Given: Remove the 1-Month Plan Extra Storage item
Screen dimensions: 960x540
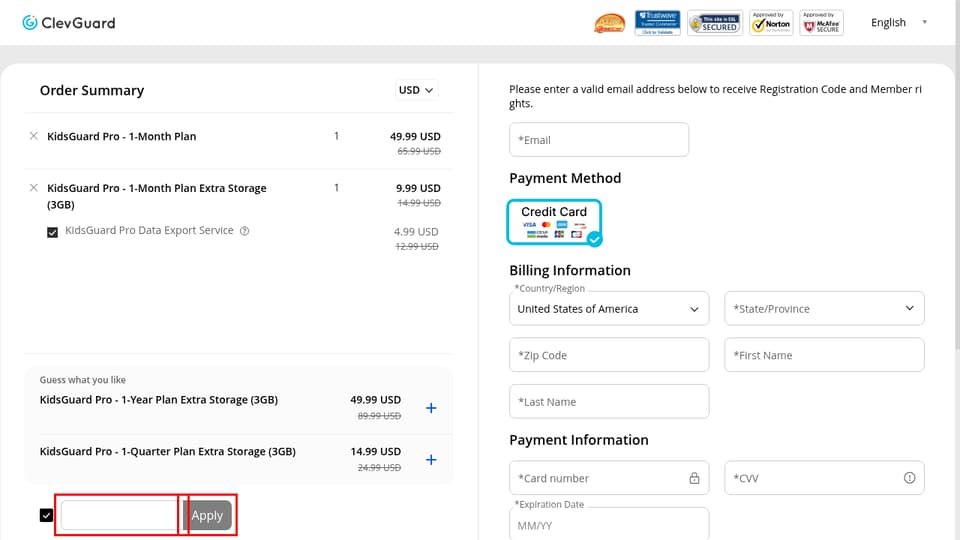Looking at the screenshot, I should point(34,188).
